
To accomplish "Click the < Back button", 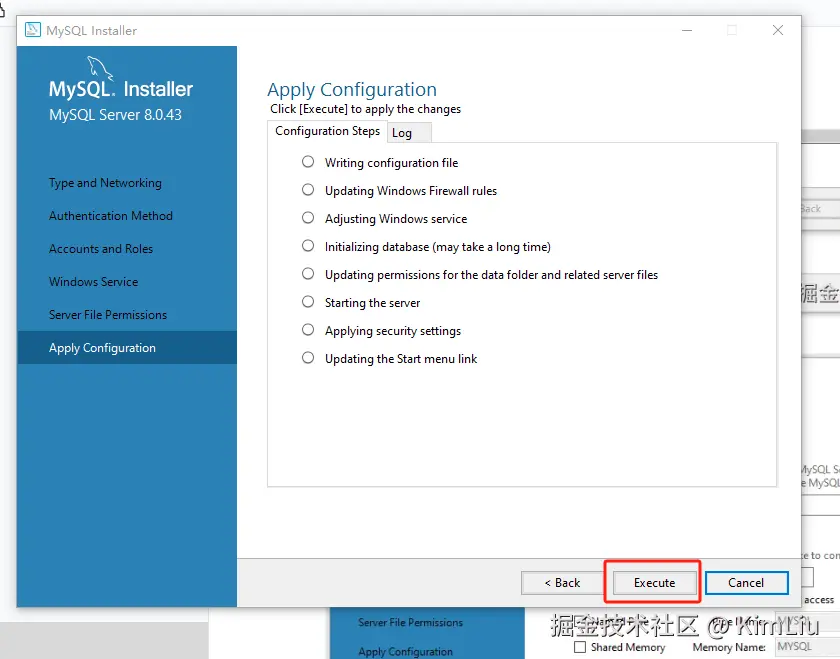I will coord(562,582).
